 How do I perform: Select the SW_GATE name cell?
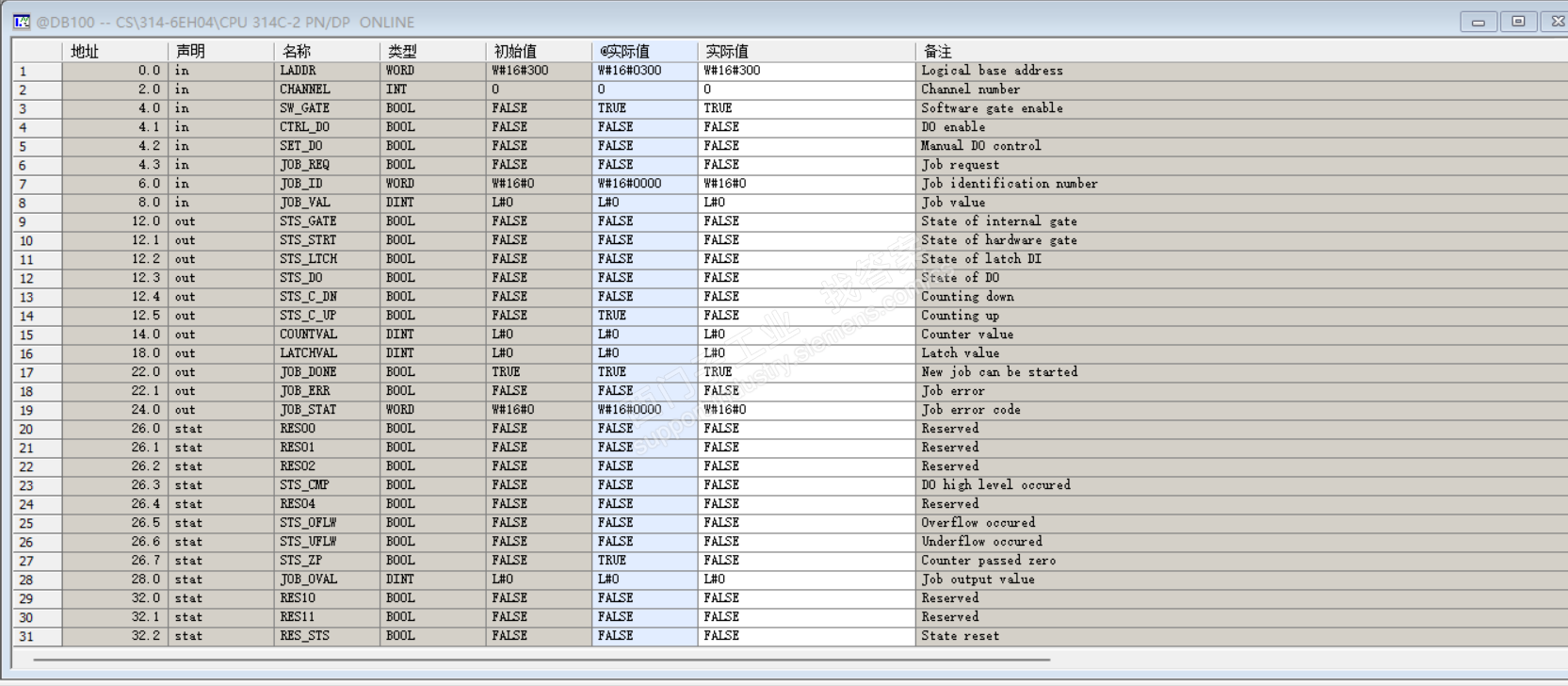click(327, 108)
